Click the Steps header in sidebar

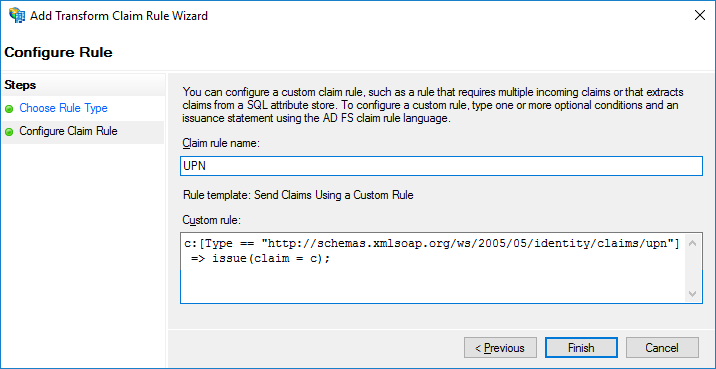tap(20, 85)
